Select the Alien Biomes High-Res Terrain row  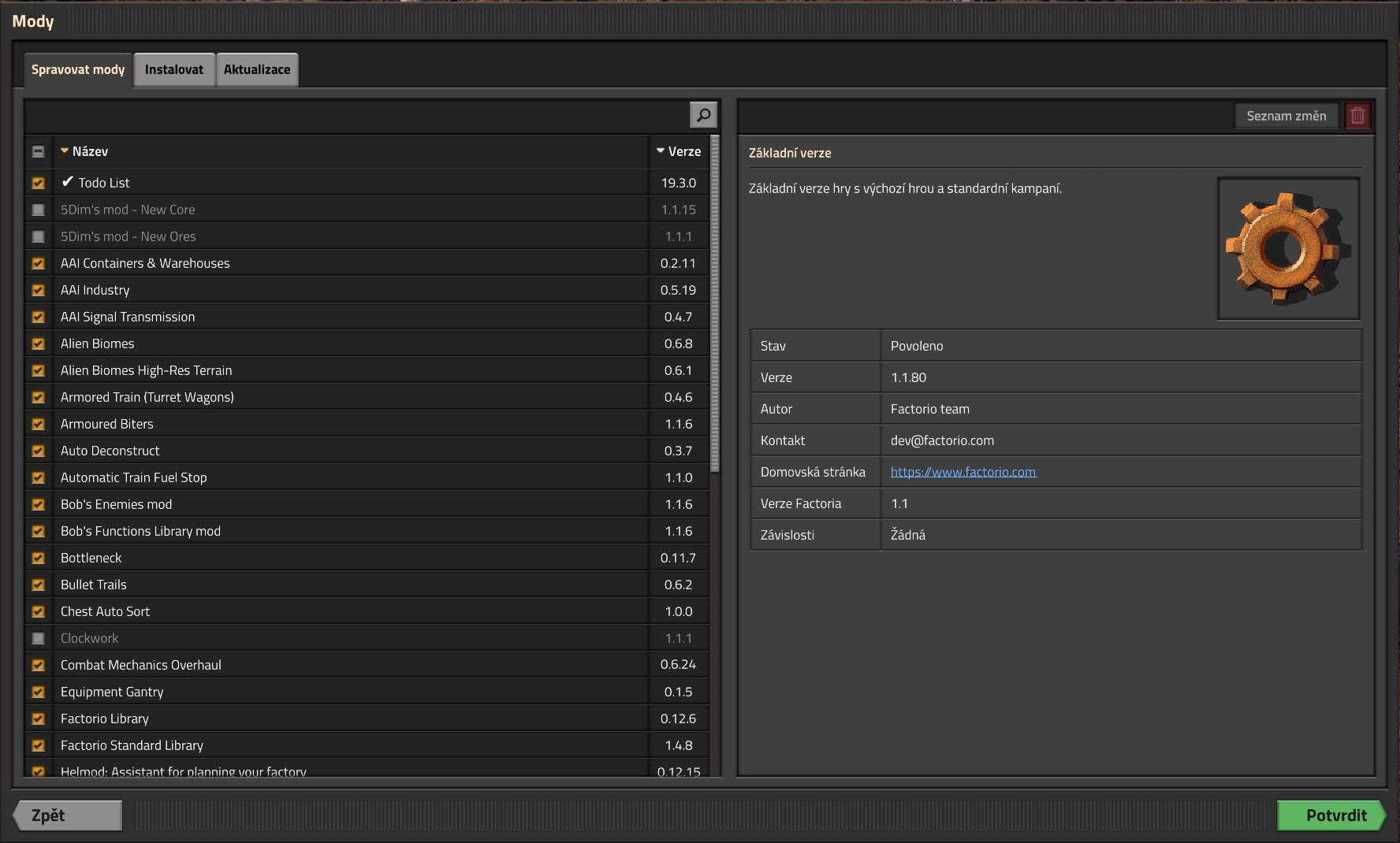pyautogui.click(x=351, y=370)
